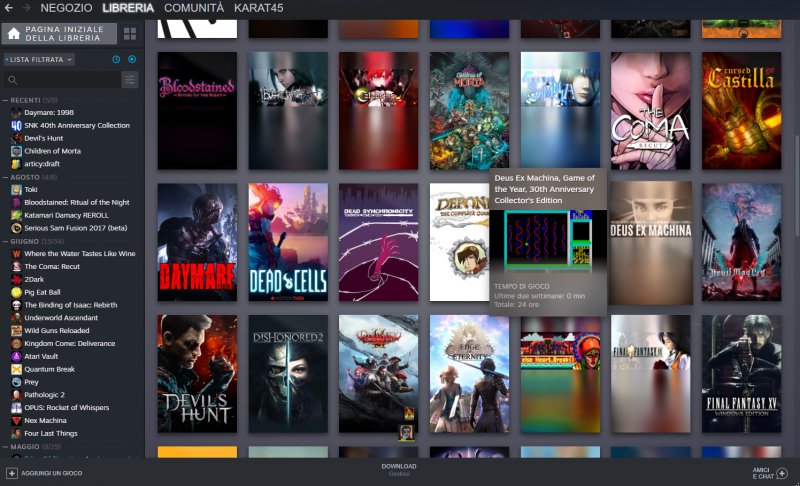Viewport: 800px width, 486px height.
Task: Select Atari Vault icon in list
Action: pyautogui.click(x=16, y=357)
